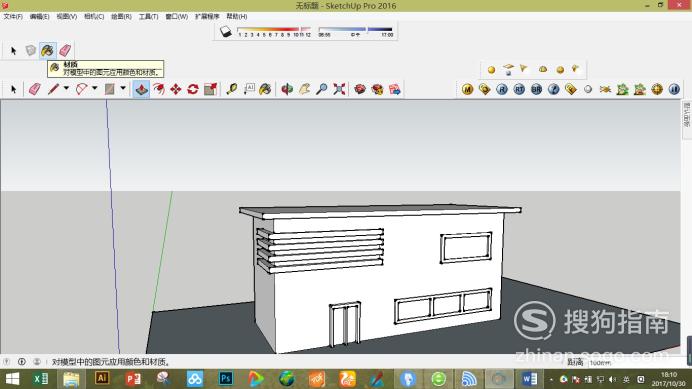Select the Scale tool
The image size is (692, 389).
tap(210, 89)
